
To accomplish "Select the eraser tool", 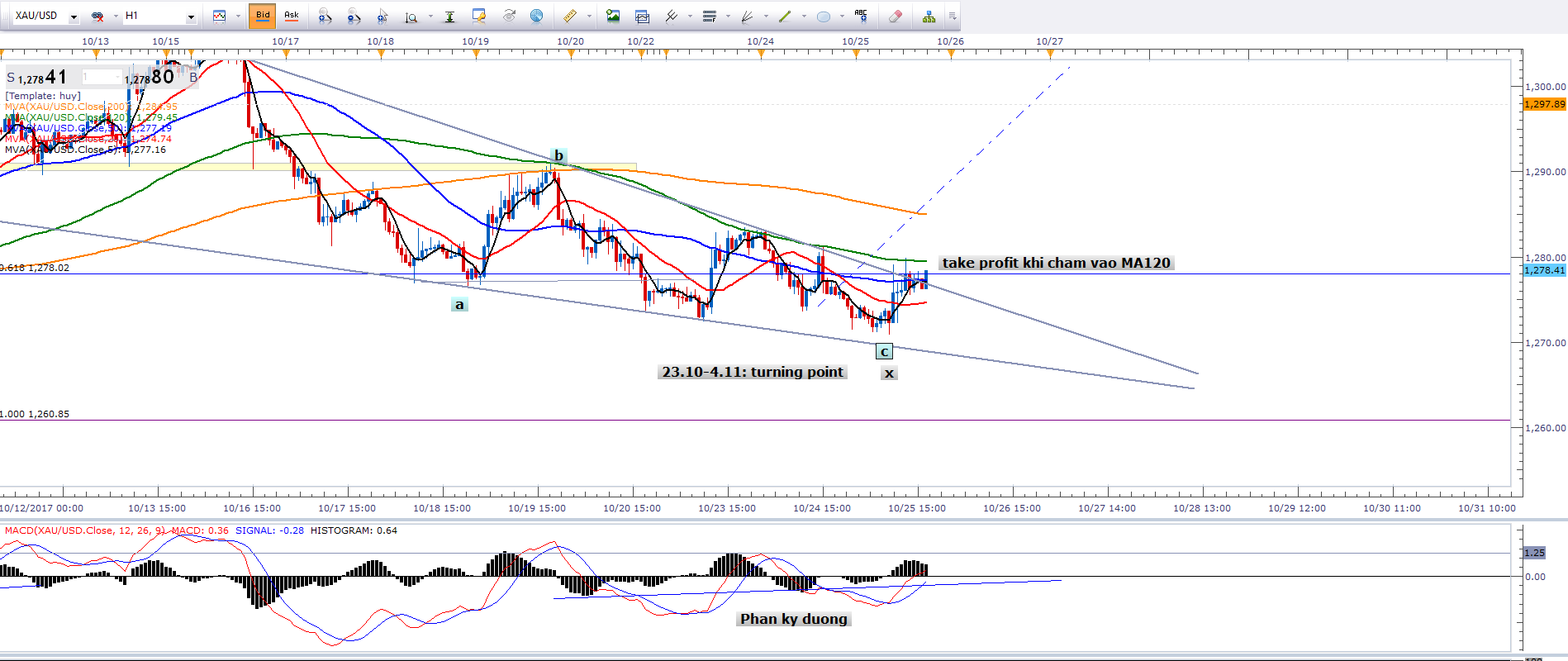I will pos(895,16).
